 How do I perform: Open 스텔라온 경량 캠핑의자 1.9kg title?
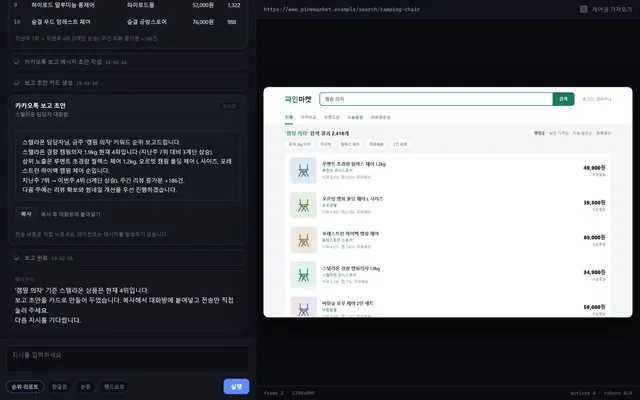coord(351,269)
